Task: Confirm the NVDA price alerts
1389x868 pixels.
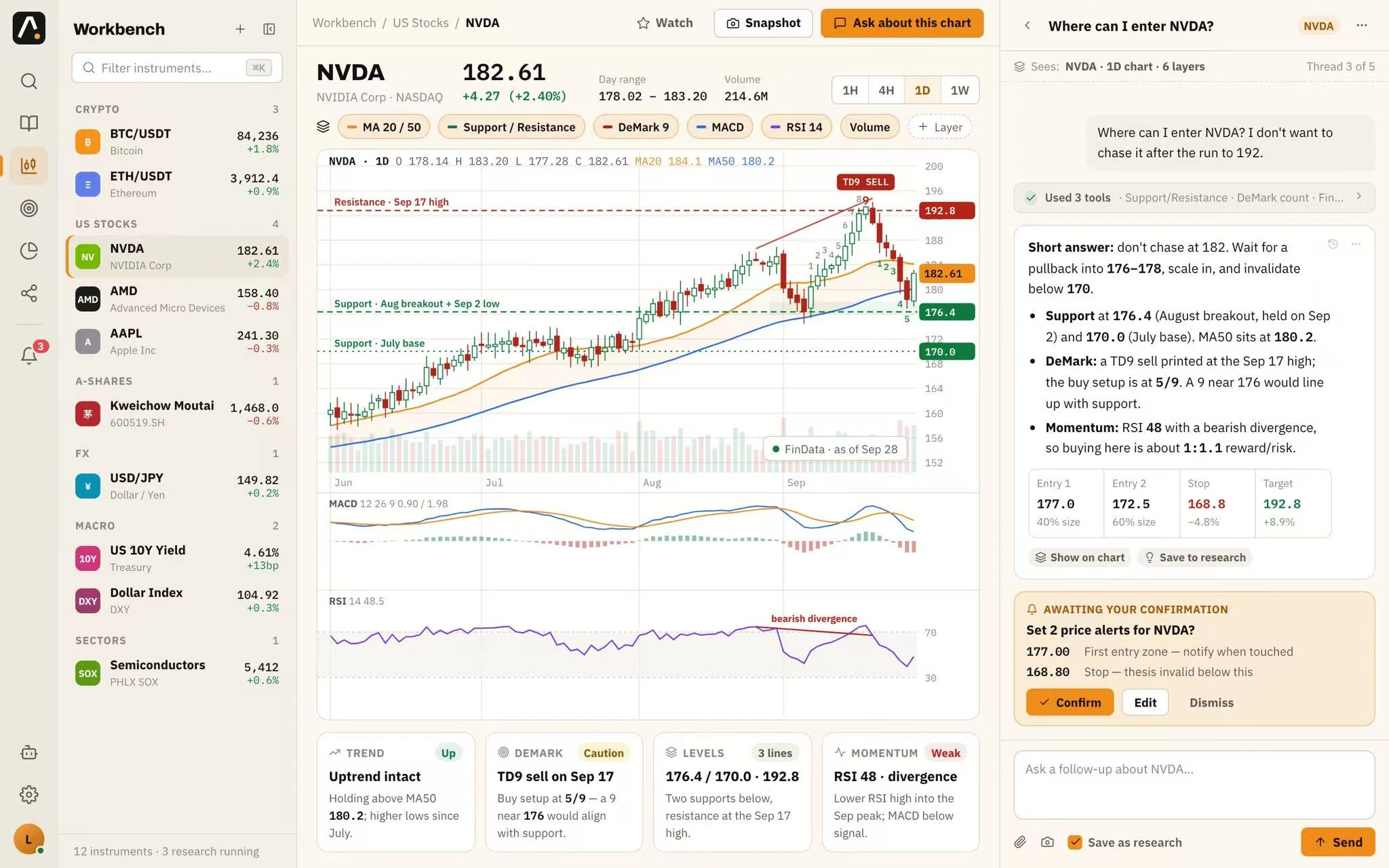Action: [x=1070, y=703]
